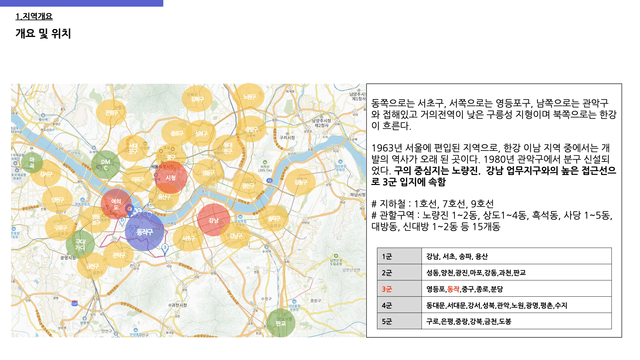Screen dimensions: 640x360
Task: Select the green 구디/가디 circle marker
Action: [x=80, y=244]
